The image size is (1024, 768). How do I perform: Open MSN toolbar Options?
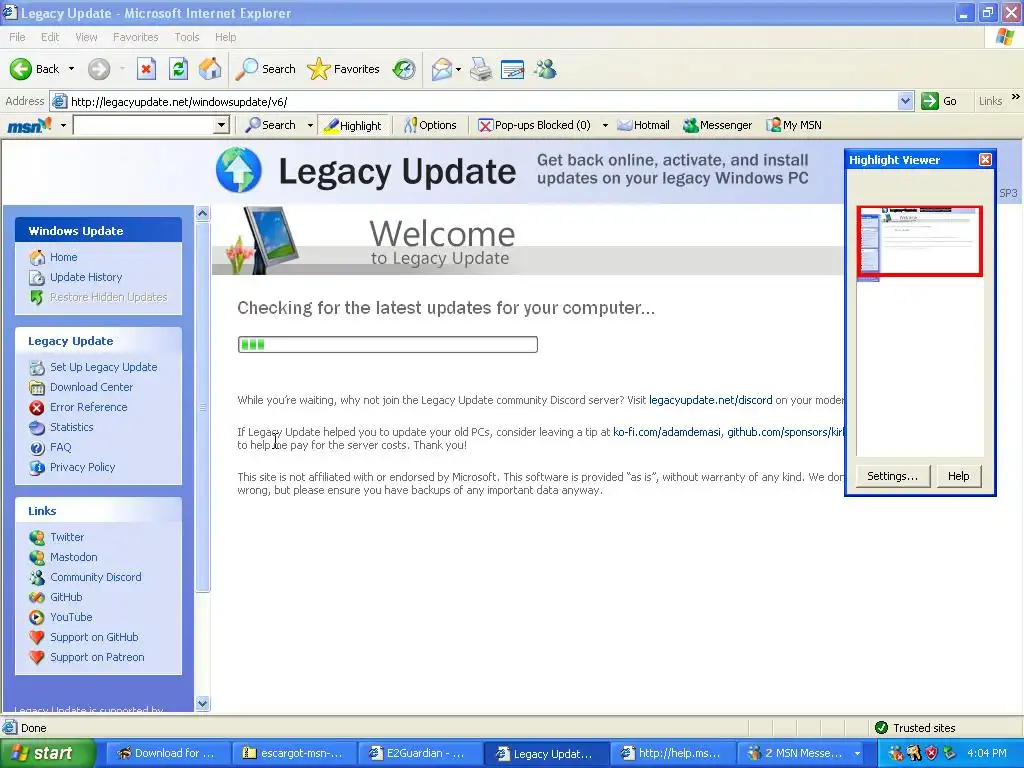(430, 125)
